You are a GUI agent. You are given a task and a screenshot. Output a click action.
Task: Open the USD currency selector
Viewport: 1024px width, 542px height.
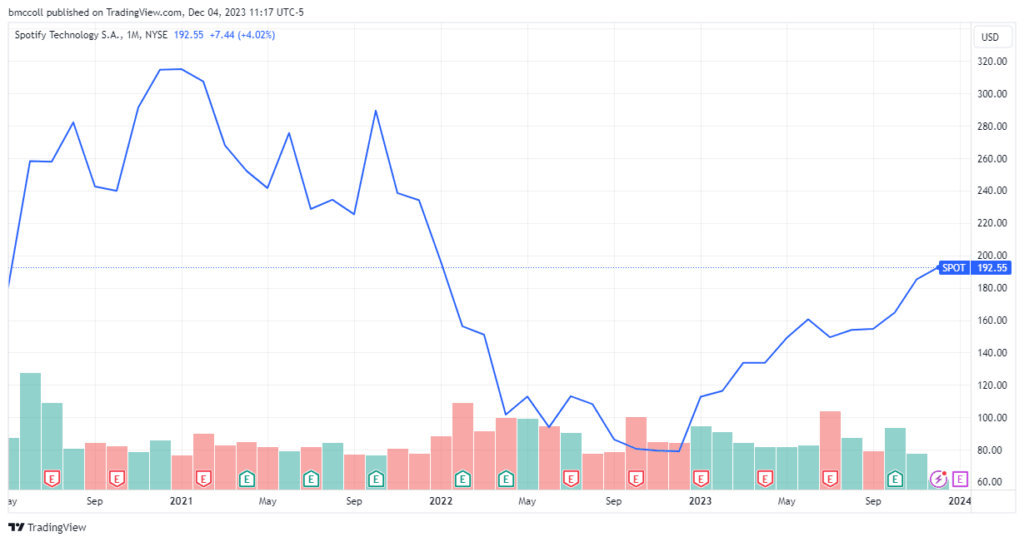[990, 37]
